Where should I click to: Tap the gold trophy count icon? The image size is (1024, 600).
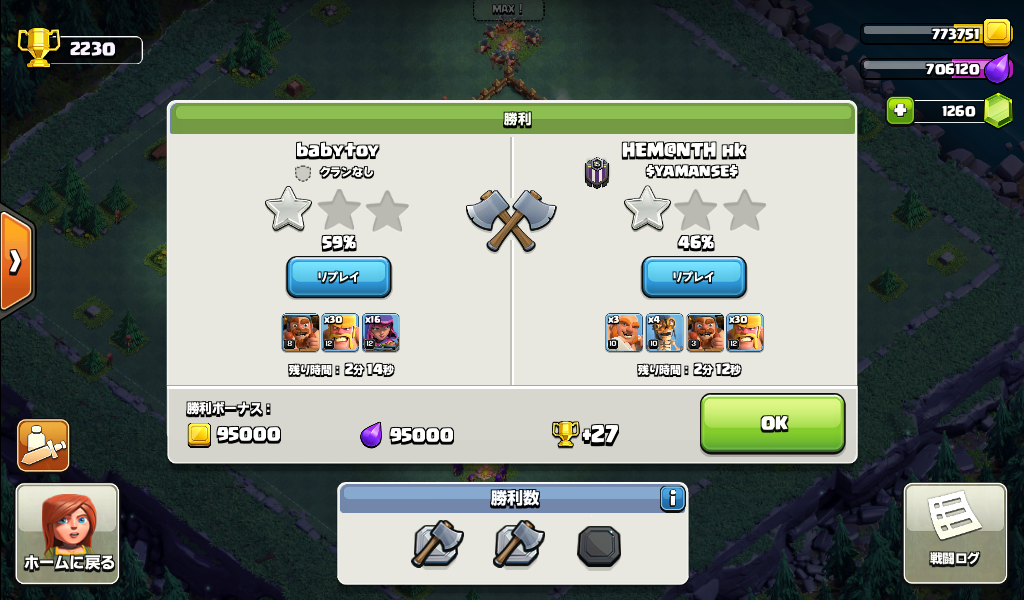(x=39, y=48)
